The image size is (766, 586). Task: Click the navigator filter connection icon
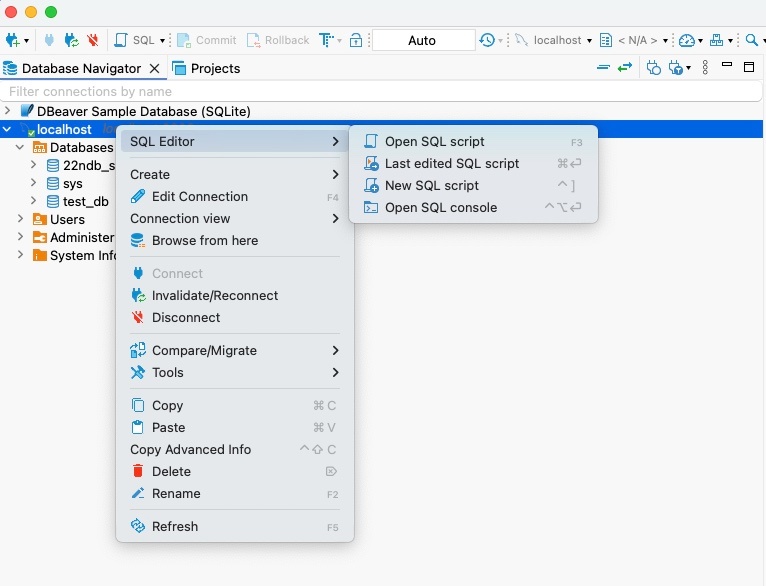(x=676, y=67)
